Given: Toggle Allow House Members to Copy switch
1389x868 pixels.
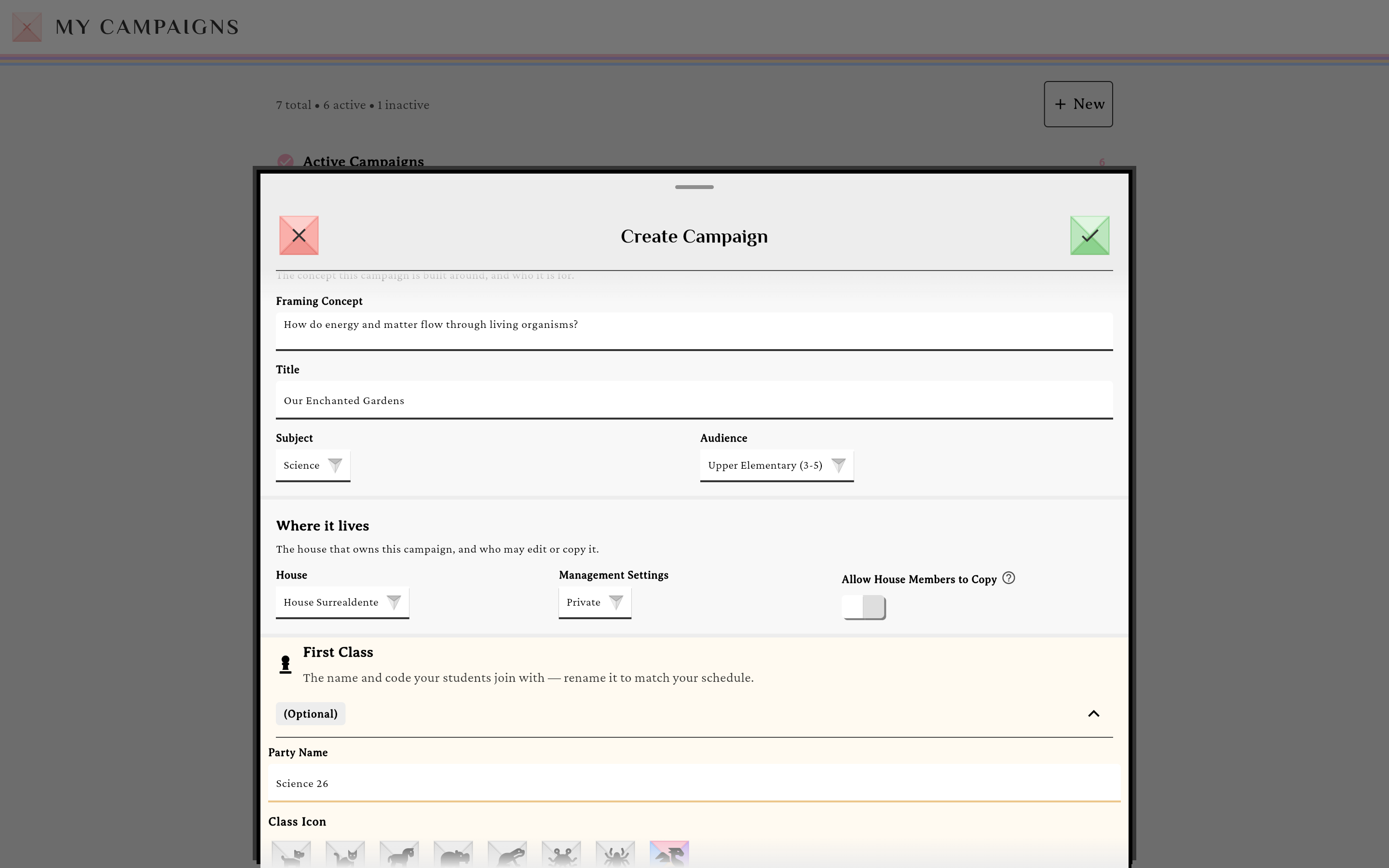Looking at the screenshot, I should [864, 608].
